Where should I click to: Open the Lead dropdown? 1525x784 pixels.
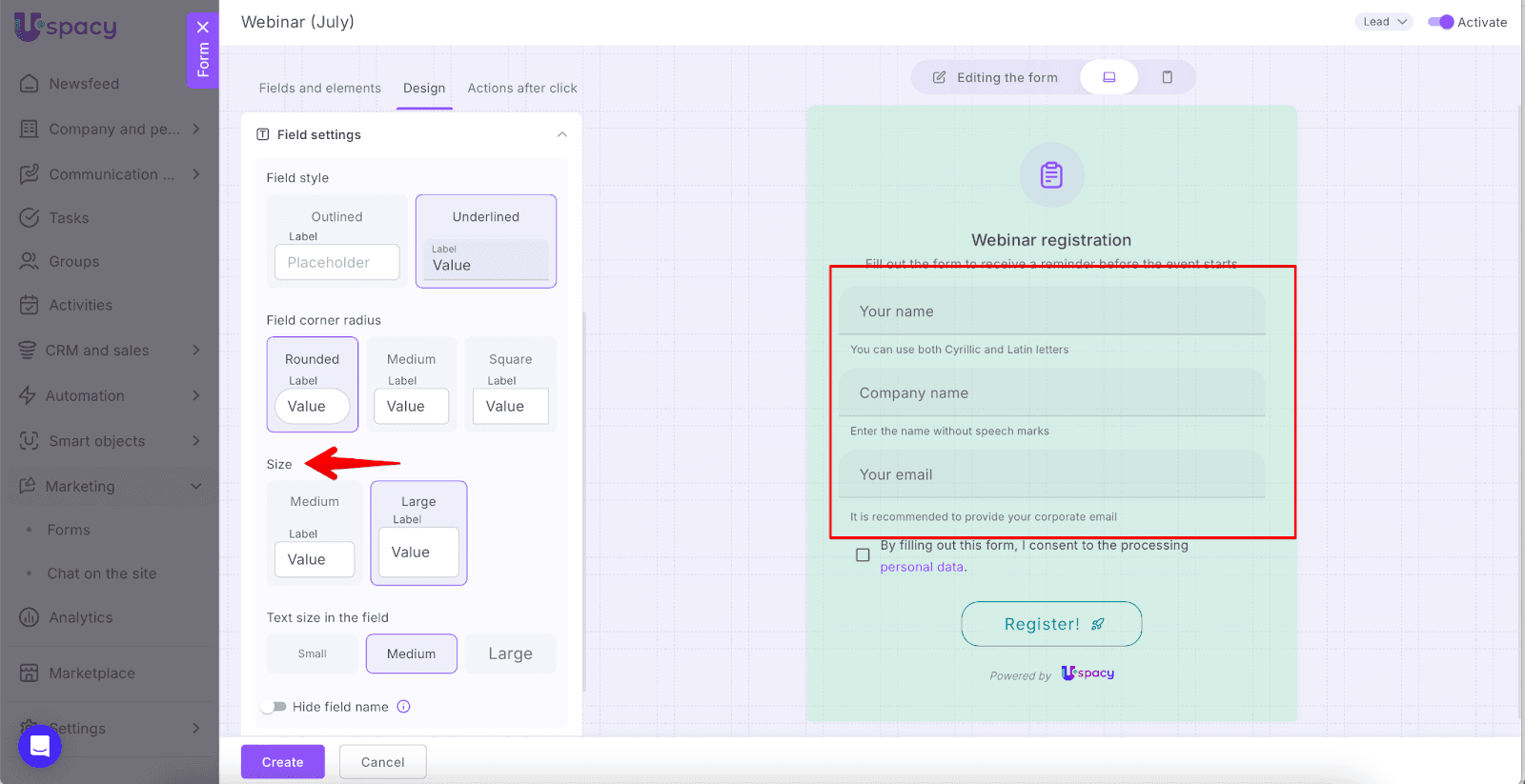coord(1383,22)
